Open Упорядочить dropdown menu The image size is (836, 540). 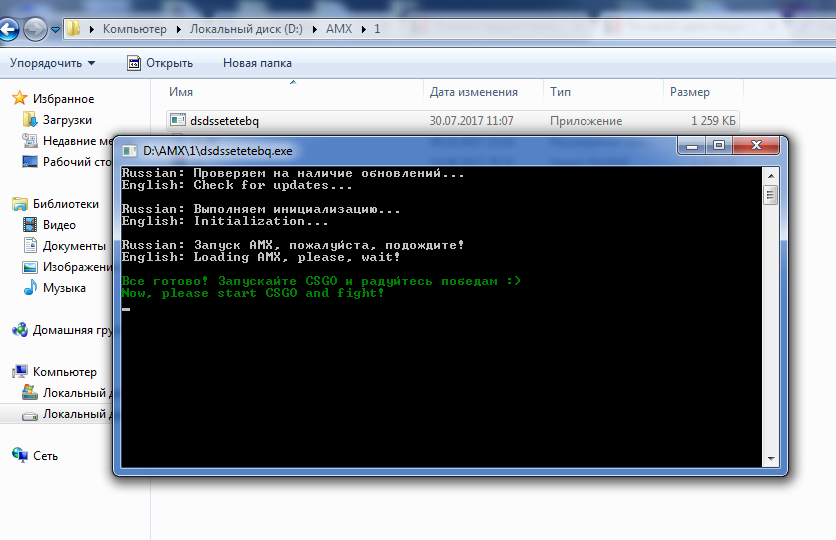52,63
